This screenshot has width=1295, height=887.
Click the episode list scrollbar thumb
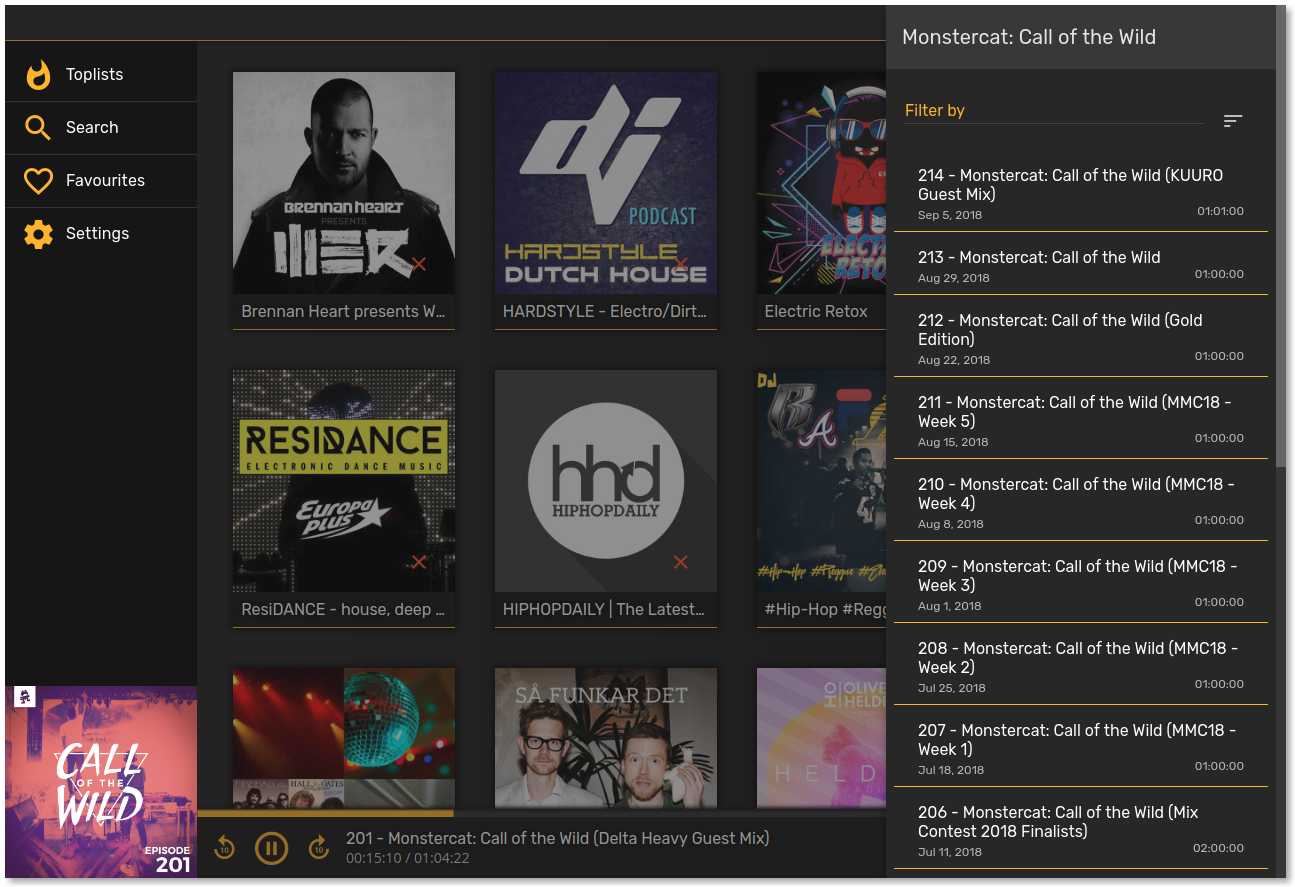click(x=1281, y=236)
